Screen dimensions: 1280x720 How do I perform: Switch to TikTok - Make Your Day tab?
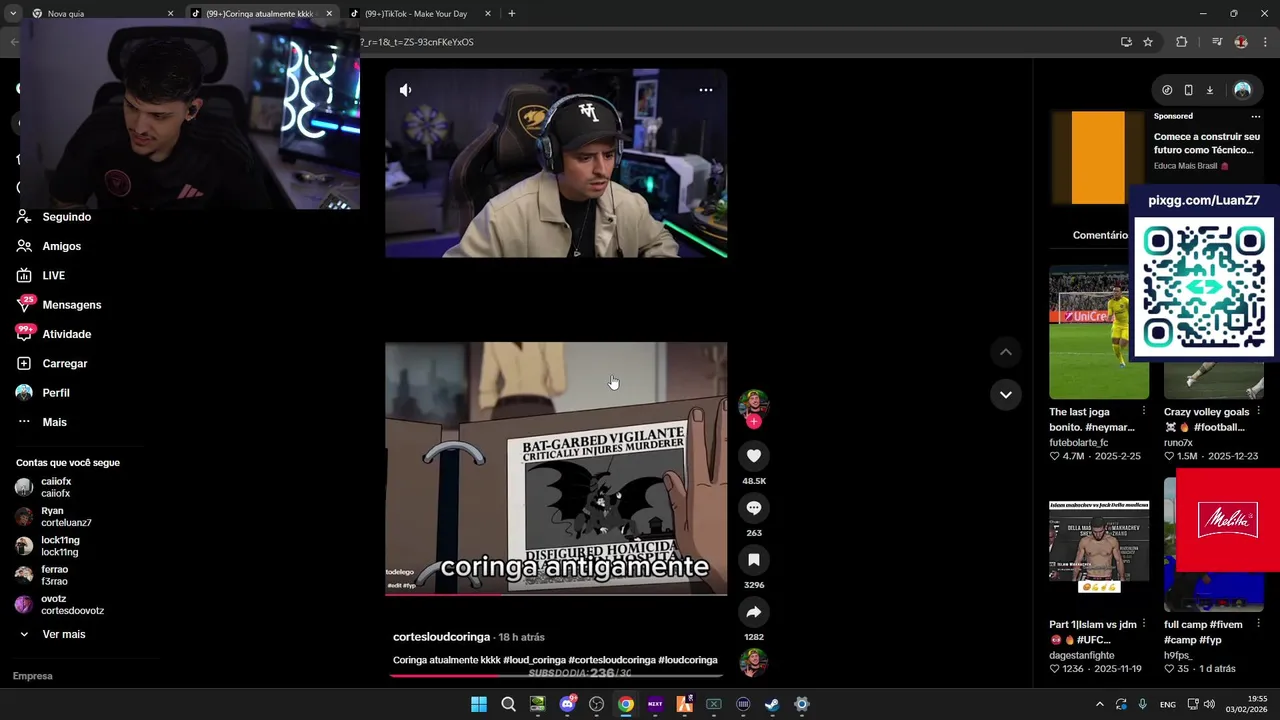point(420,14)
